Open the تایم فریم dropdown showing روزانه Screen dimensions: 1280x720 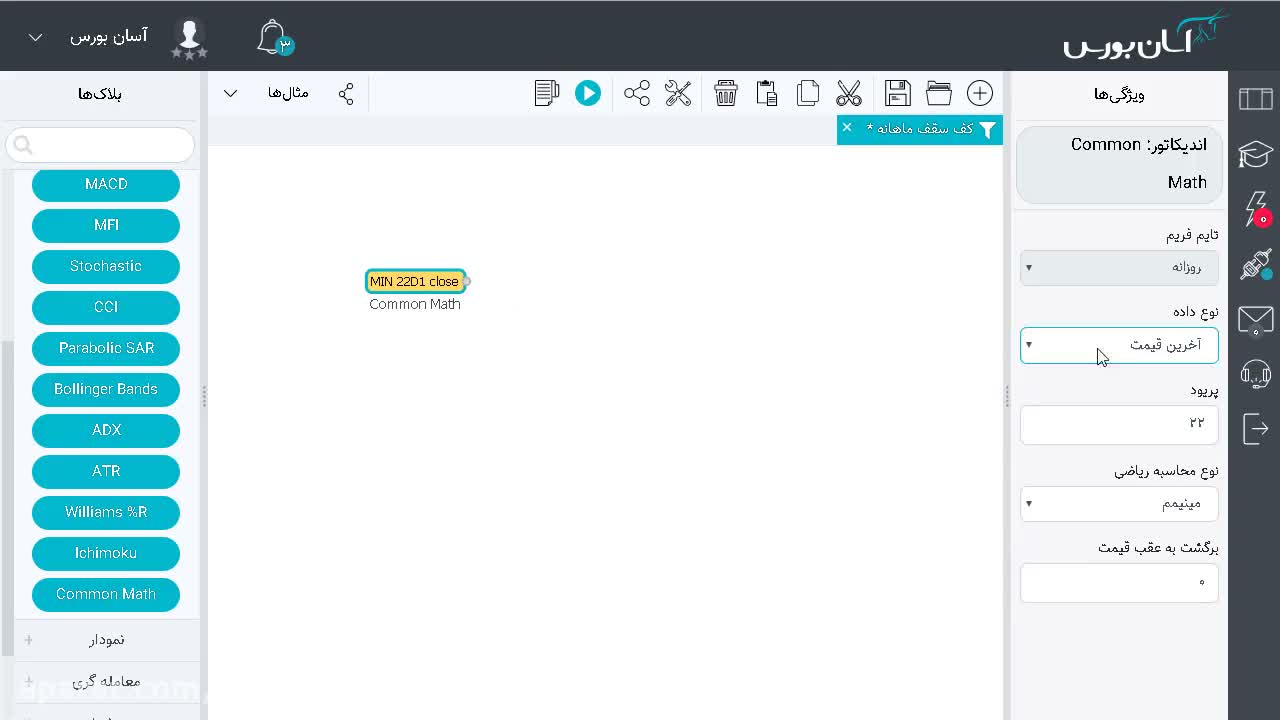(1119, 267)
